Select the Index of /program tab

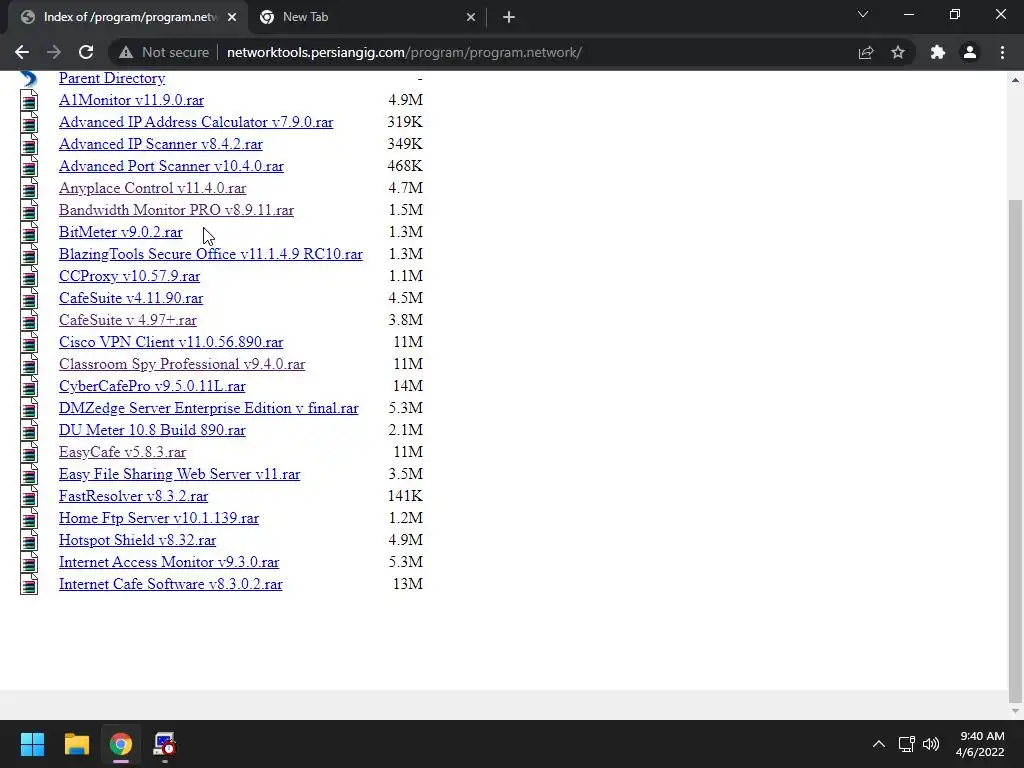click(x=129, y=17)
